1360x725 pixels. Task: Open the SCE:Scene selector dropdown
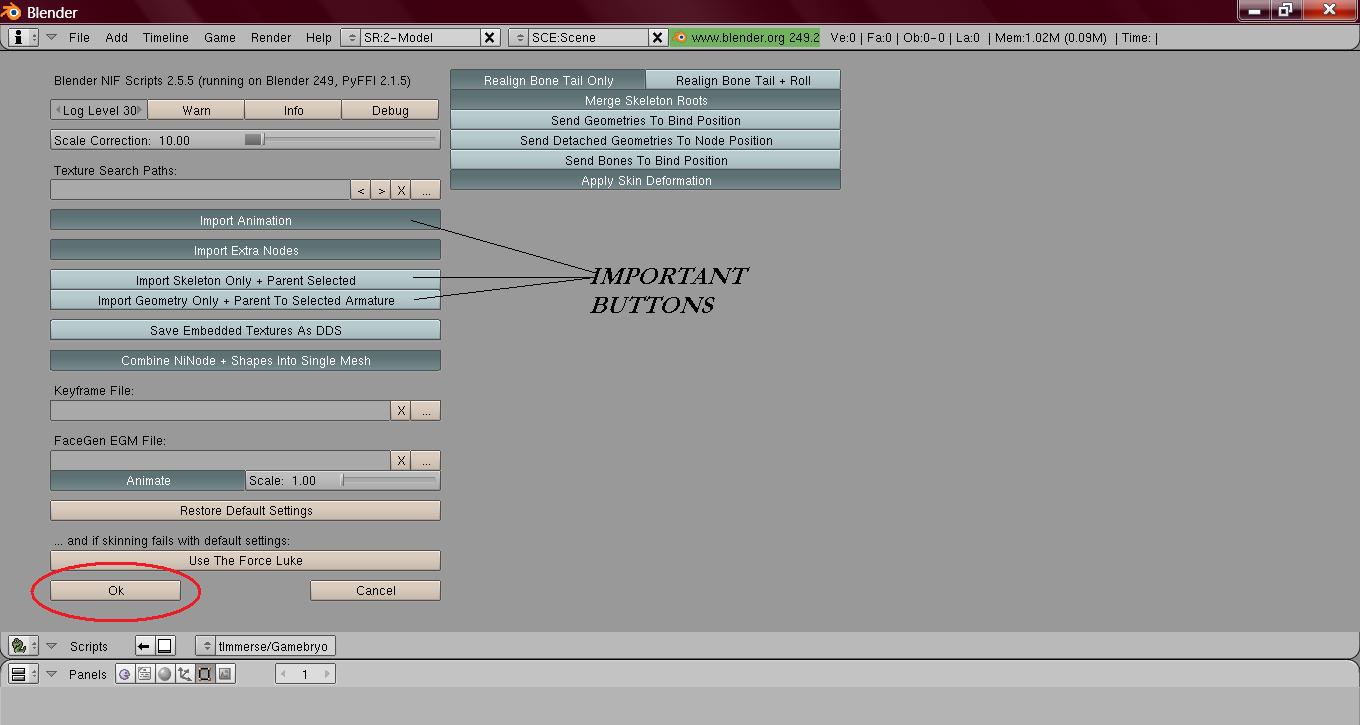(x=518, y=37)
